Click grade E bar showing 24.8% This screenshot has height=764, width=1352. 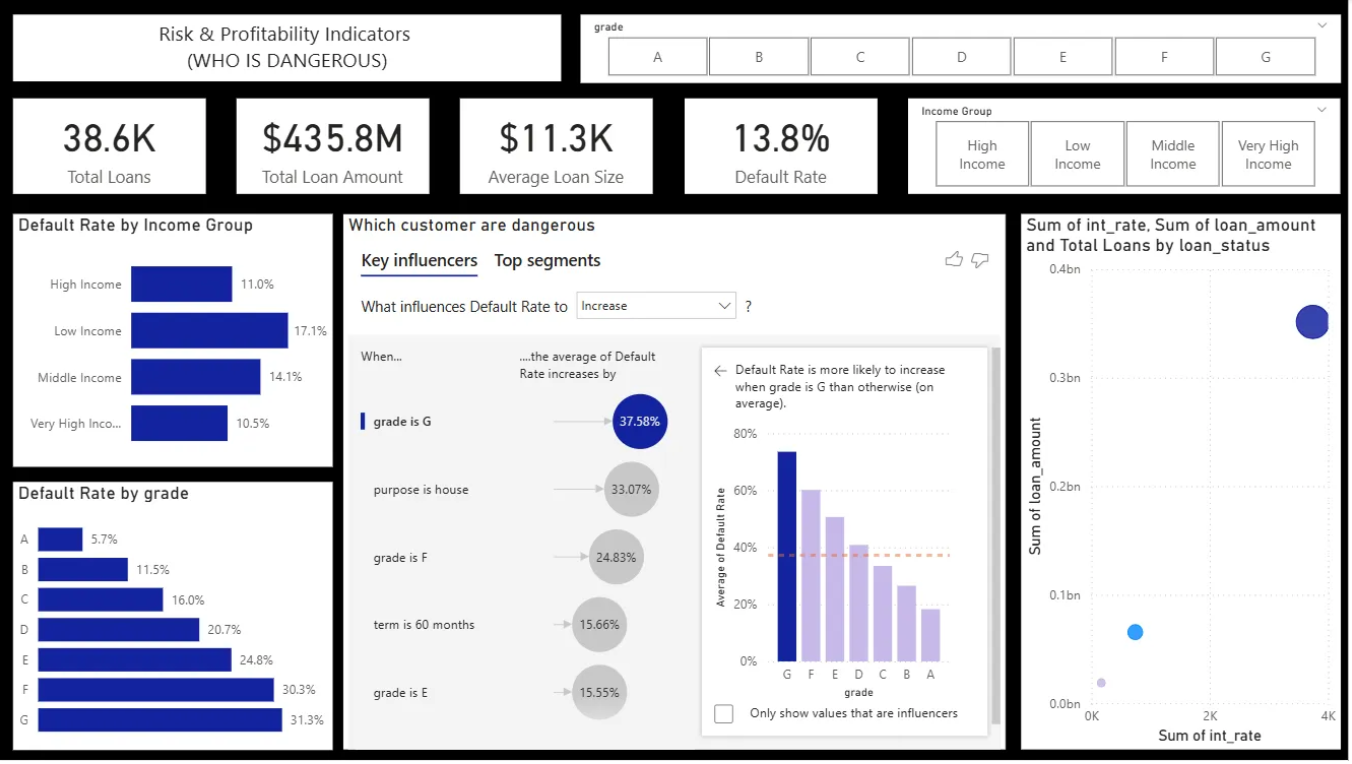135,660
